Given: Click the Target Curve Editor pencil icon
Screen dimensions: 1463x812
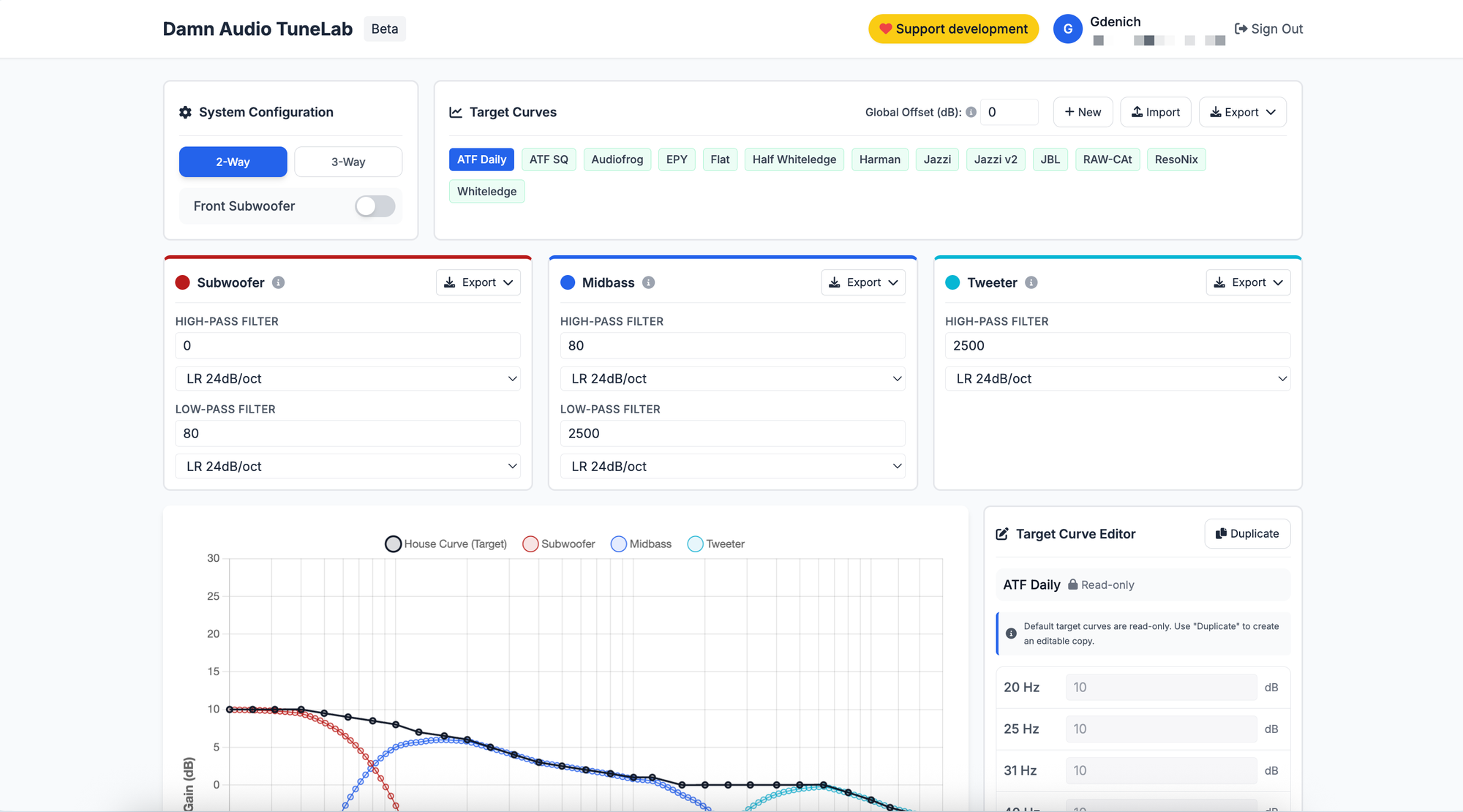Looking at the screenshot, I should tap(1002, 534).
